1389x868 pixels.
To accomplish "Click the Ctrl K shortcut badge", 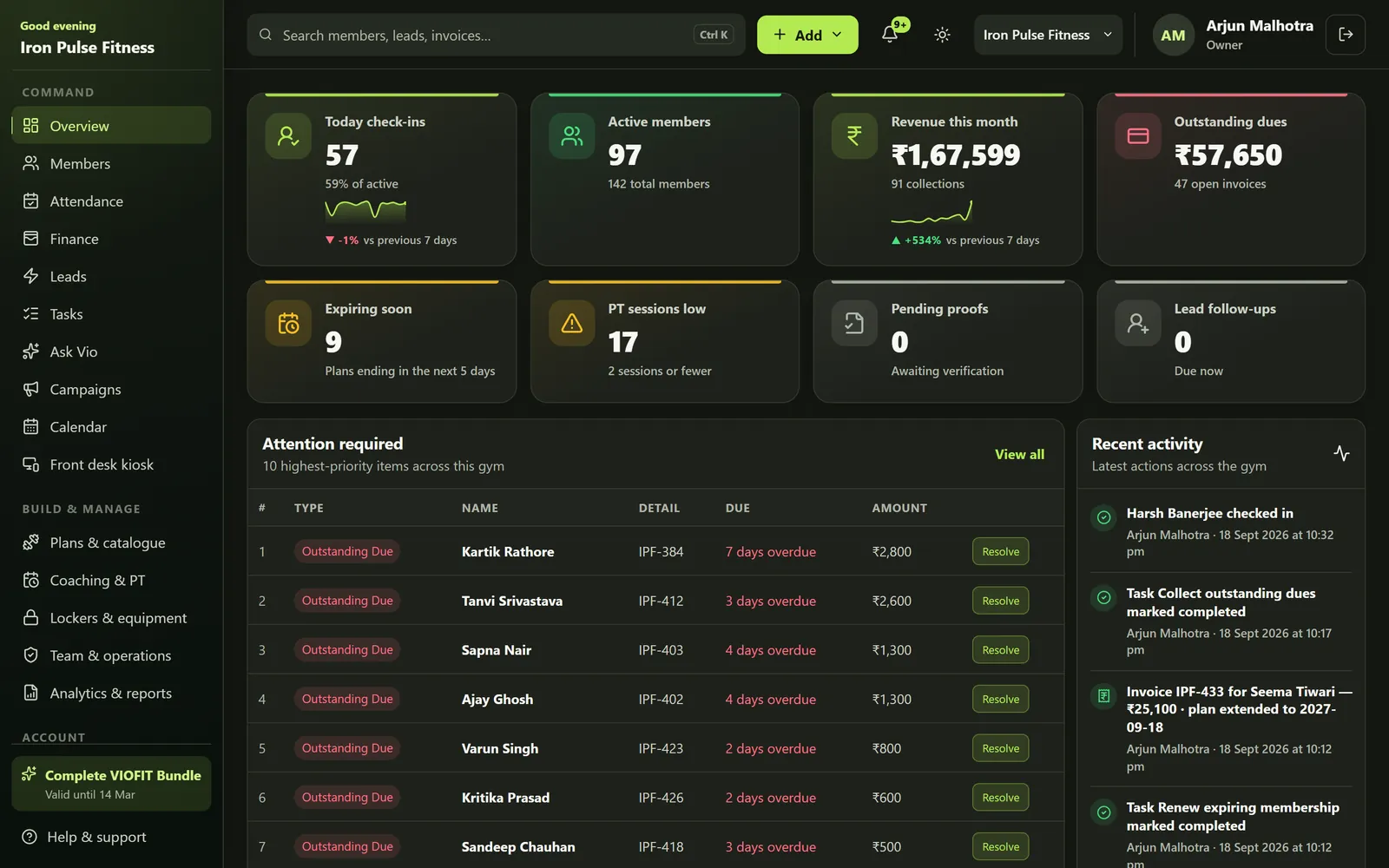I will pos(714,35).
